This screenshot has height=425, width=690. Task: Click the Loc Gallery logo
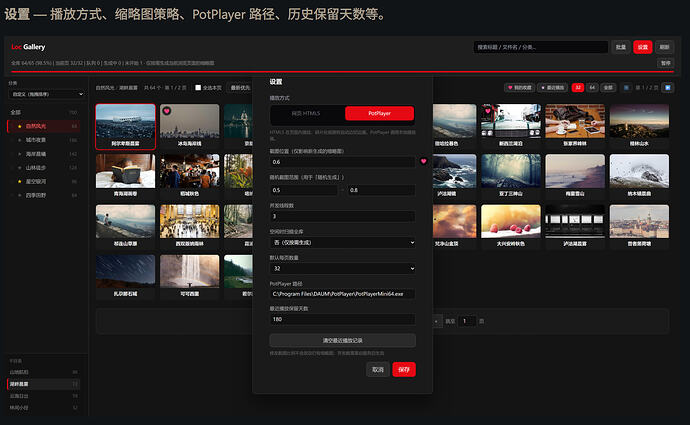(28, 47)
